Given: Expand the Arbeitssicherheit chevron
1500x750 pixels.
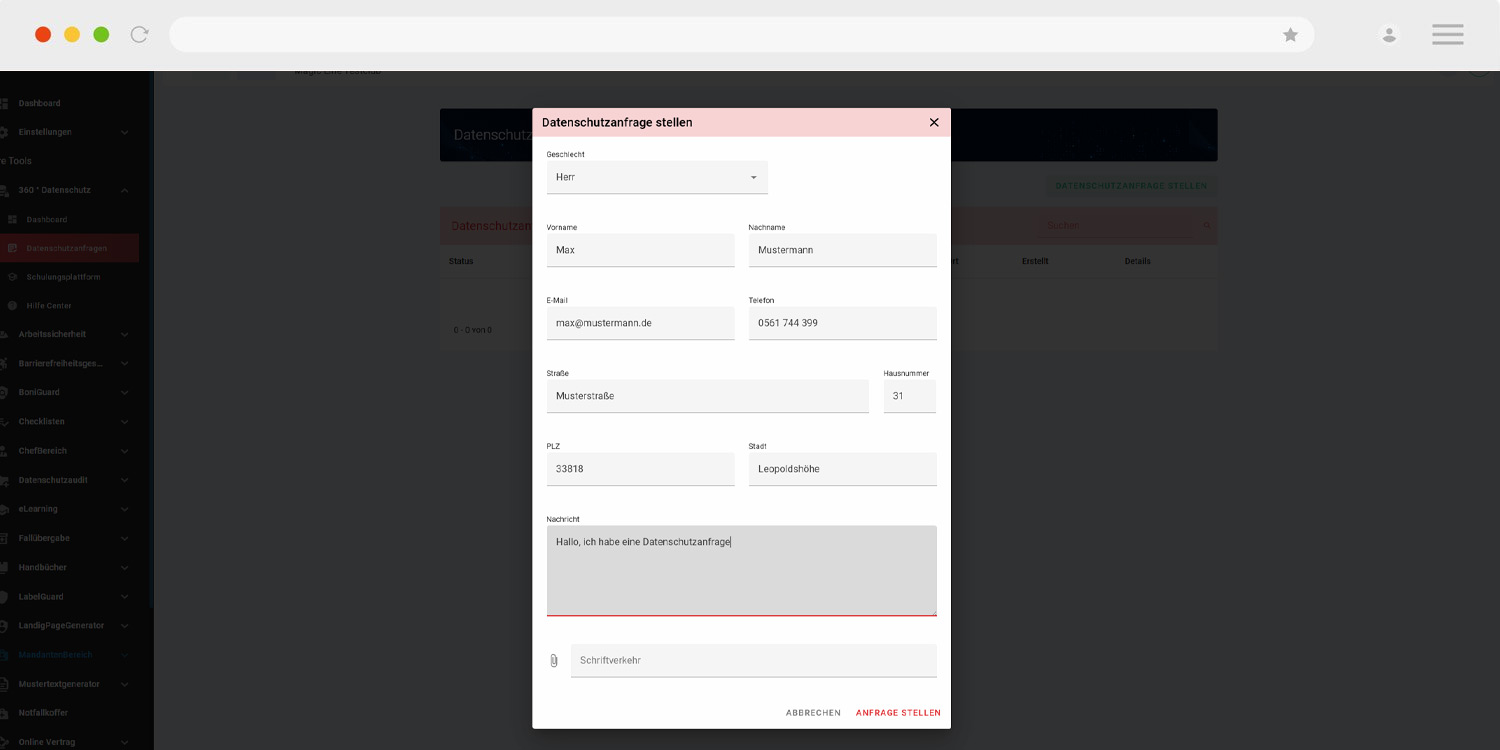Looking at the screenshot, I should tap(125, 335).
